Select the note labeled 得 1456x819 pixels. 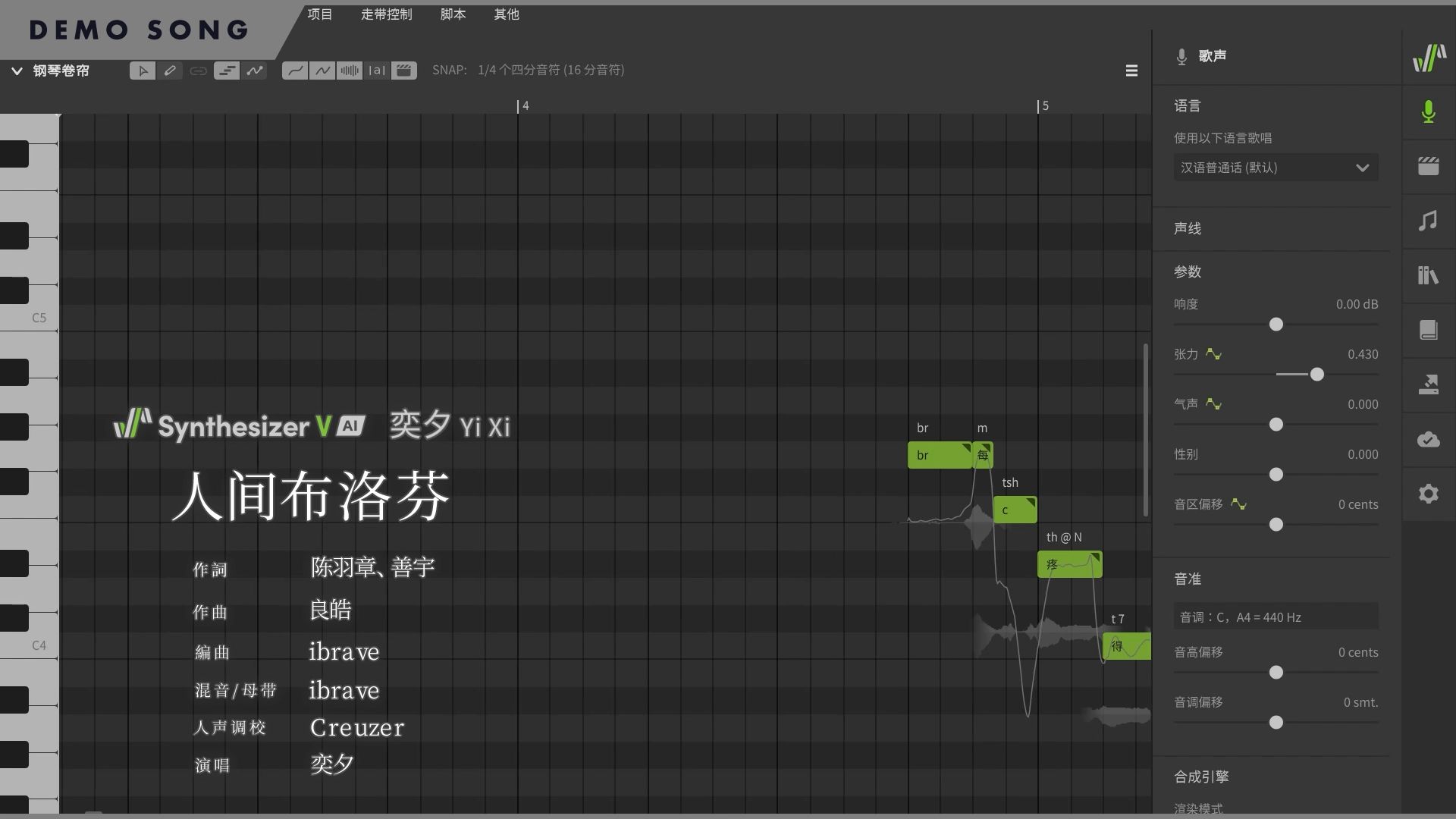pos(1127,646)
